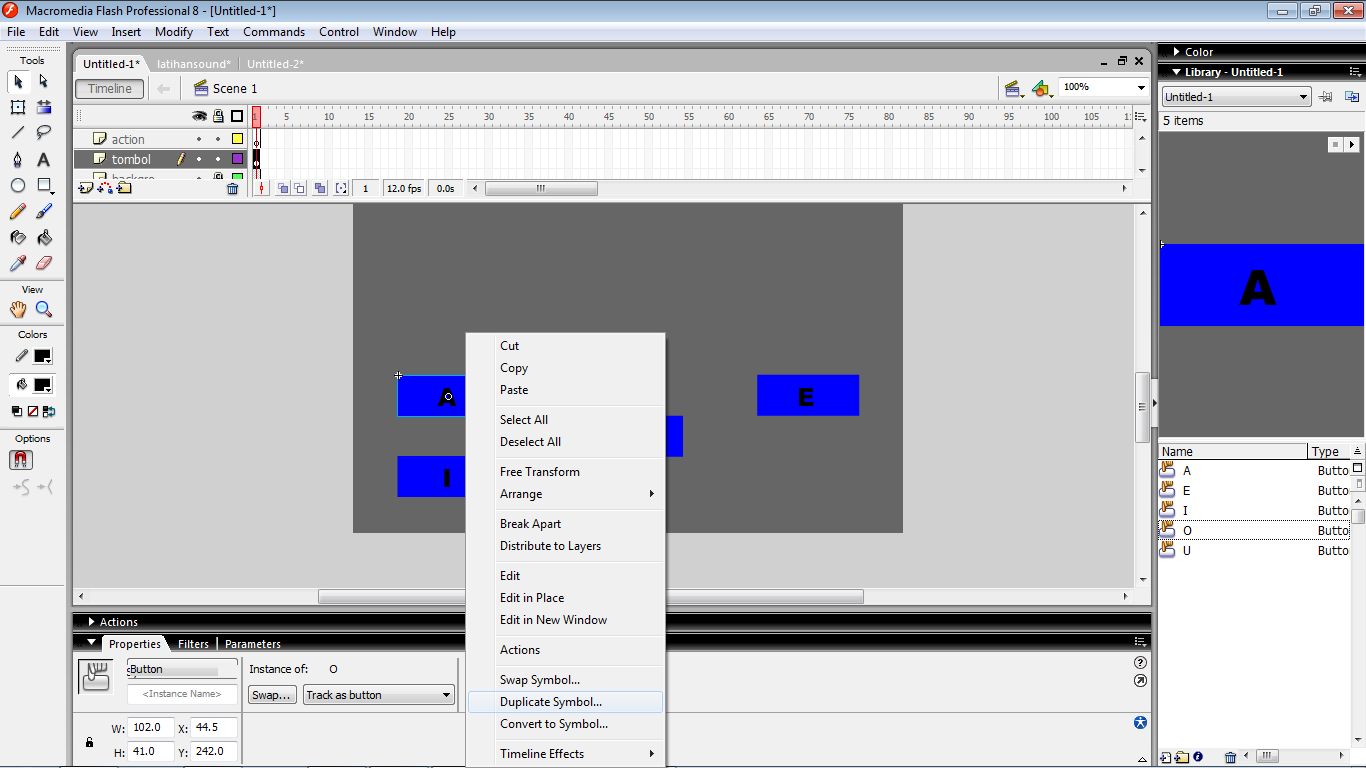The height and width of the screenshot is (768, 1366).
Task: Choose the Ink Bottle tool
Action: point(18,238)
